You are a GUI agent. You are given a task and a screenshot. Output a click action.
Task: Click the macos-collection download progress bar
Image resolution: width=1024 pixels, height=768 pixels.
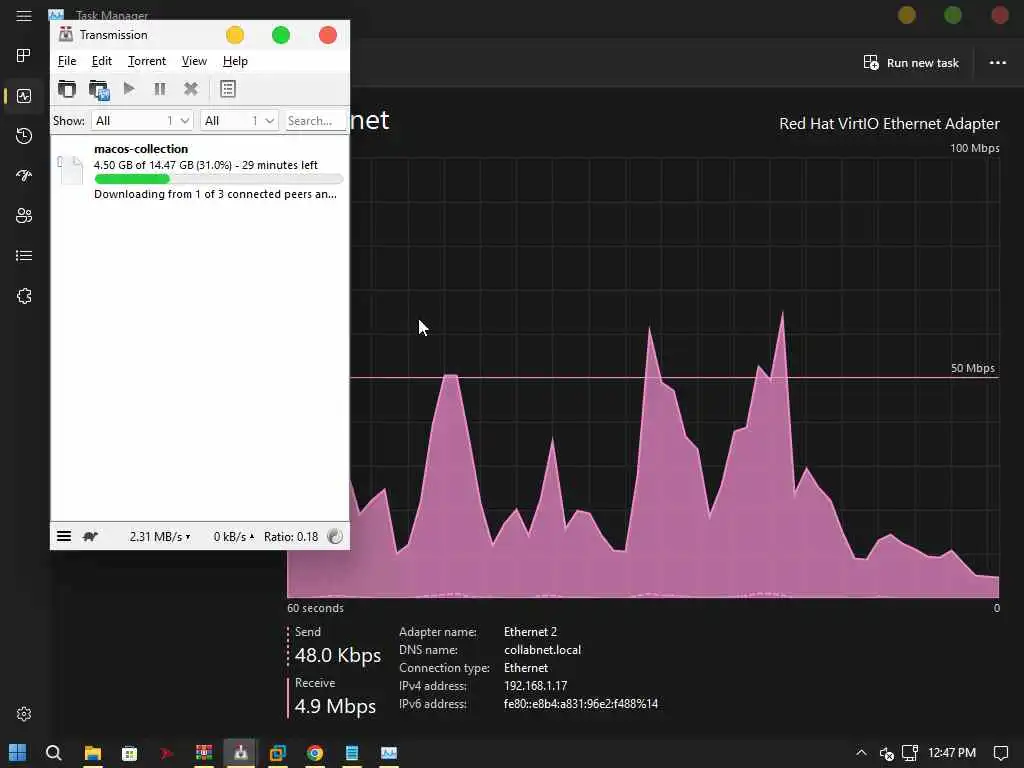click(218, 179)
